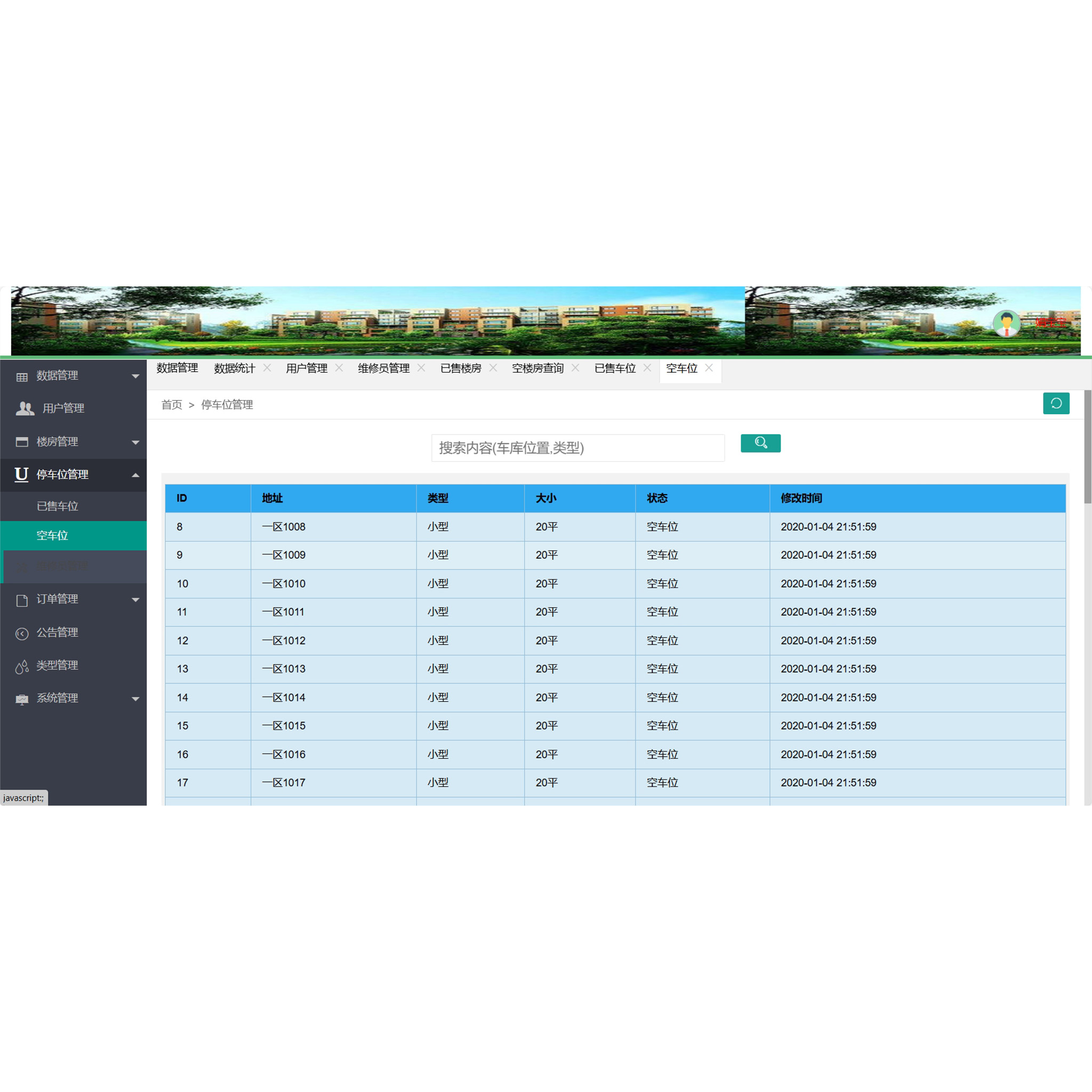
Task: Click the green search magnifier button
Action: coord(760,443)
